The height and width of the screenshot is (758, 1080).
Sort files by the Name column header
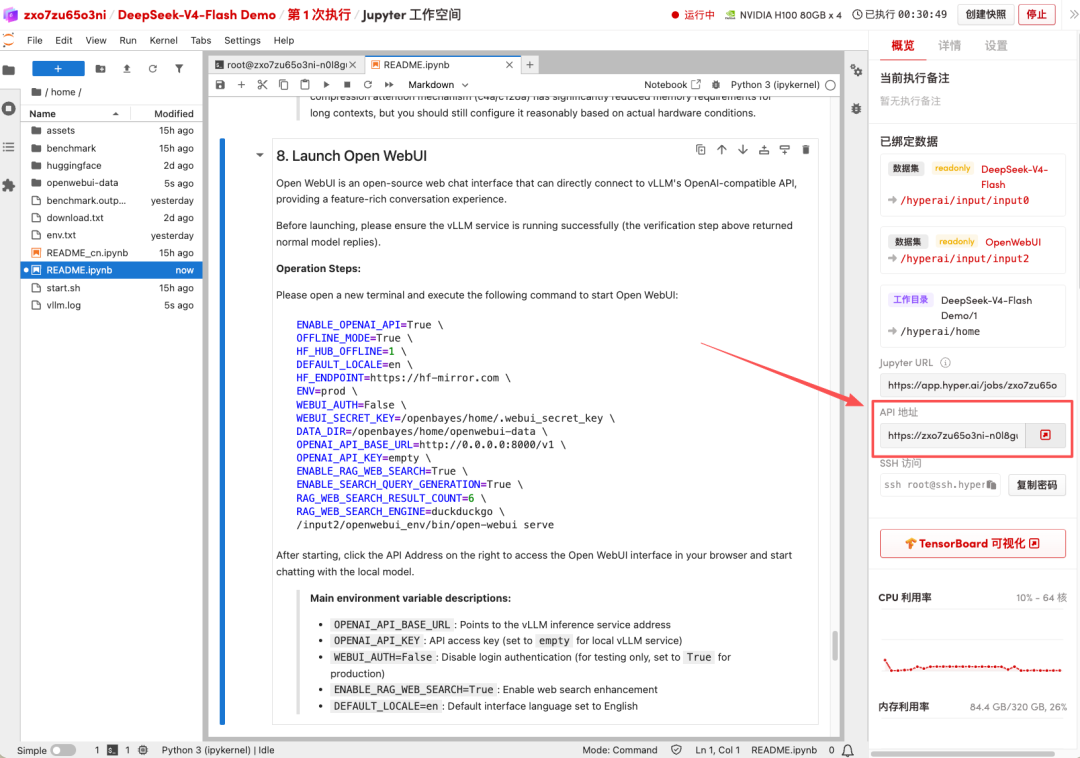74,114
